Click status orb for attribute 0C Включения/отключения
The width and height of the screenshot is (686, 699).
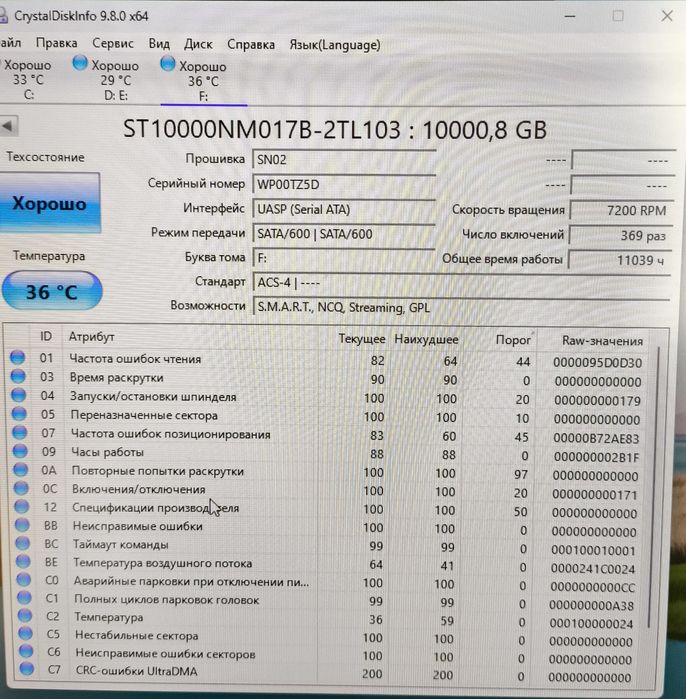point(21,488)
